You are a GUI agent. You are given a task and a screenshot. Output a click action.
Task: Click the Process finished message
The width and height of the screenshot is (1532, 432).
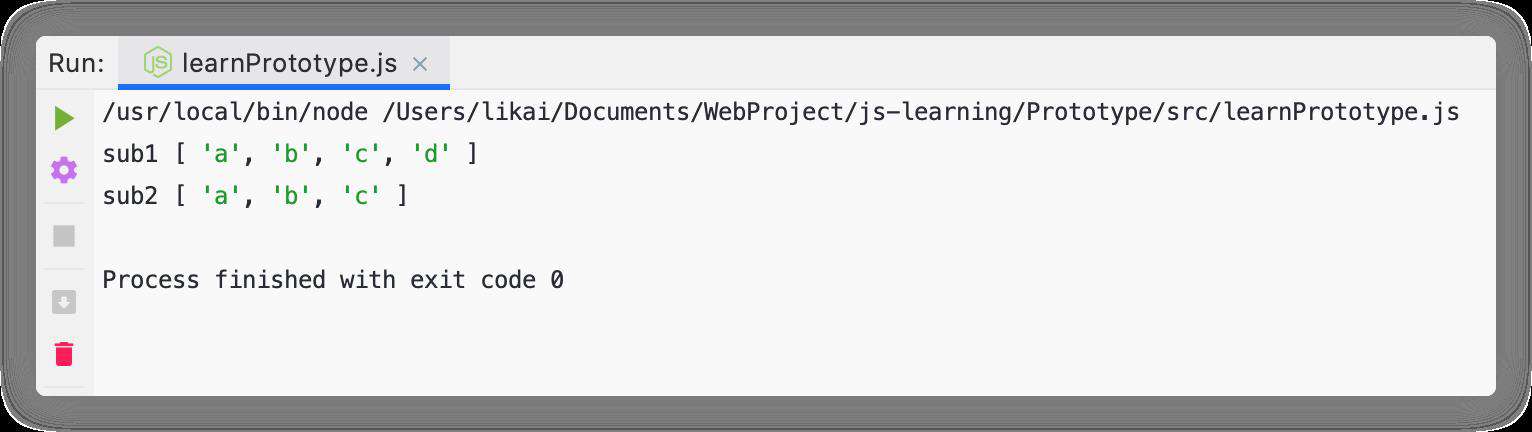[333, 280]
